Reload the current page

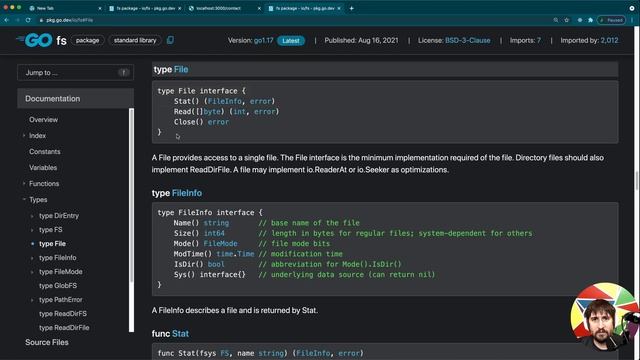28,20
